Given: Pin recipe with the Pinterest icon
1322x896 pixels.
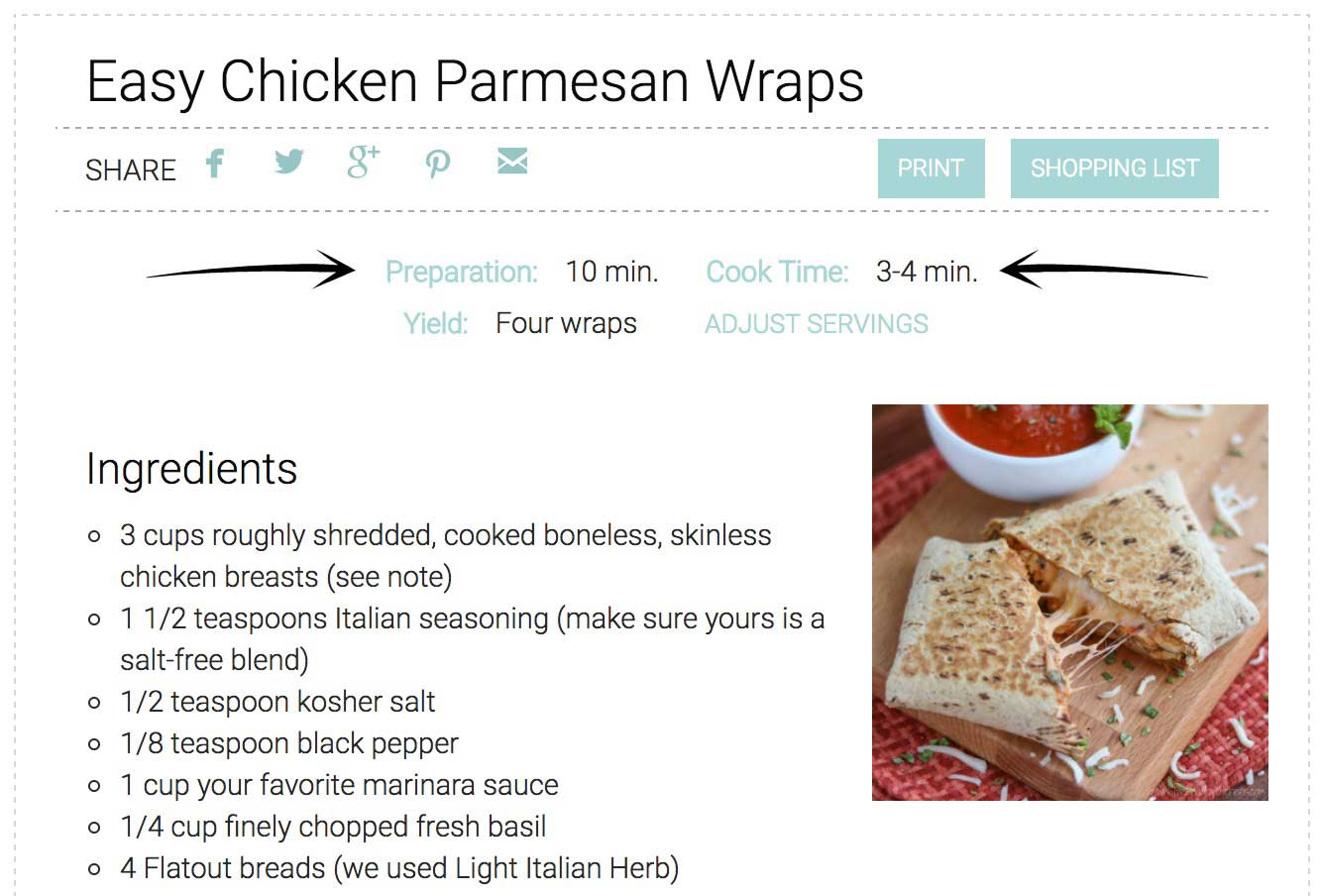Looking at the screenshot, I should pyautogui.click(x=437, y=164).
